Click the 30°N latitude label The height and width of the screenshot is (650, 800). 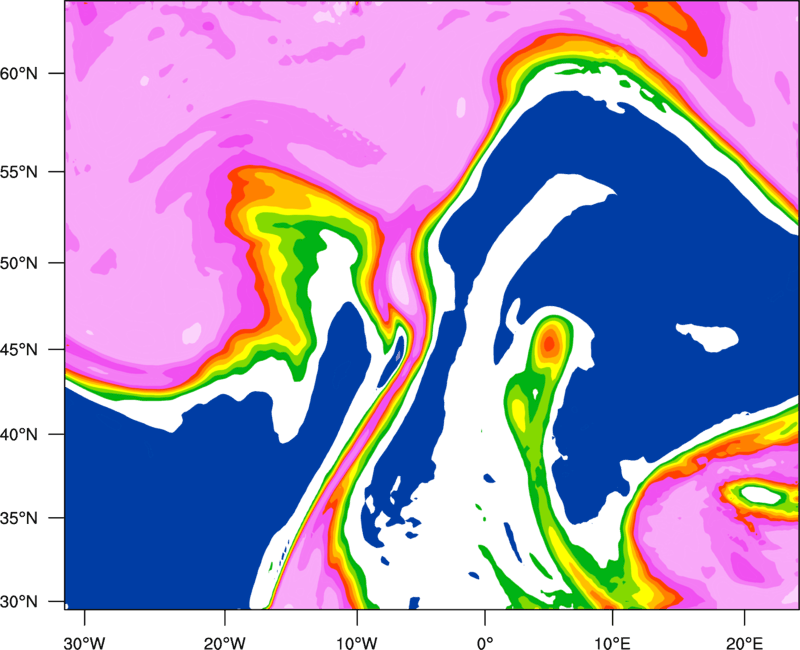pos(19,602)
